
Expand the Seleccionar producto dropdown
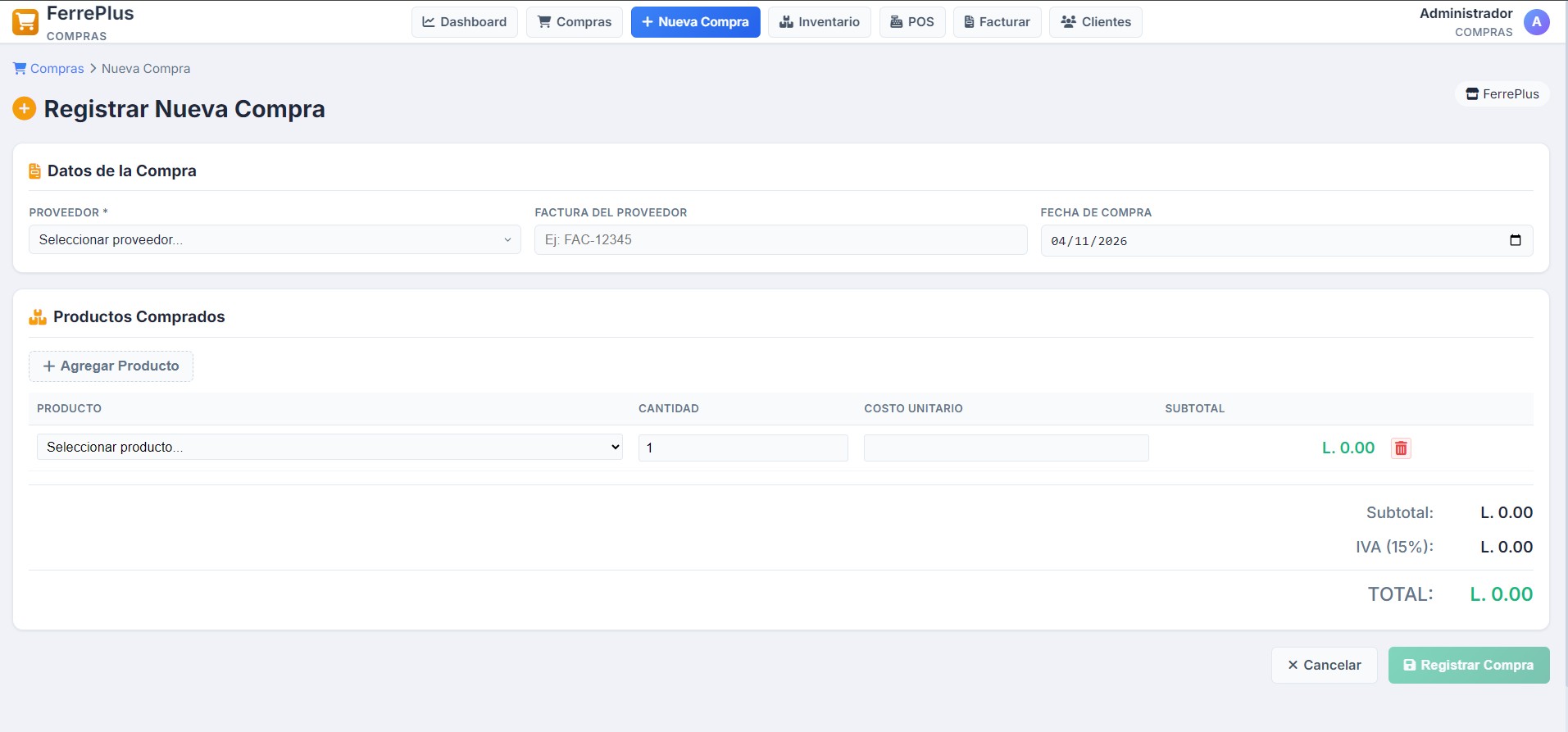coord(330,448)
